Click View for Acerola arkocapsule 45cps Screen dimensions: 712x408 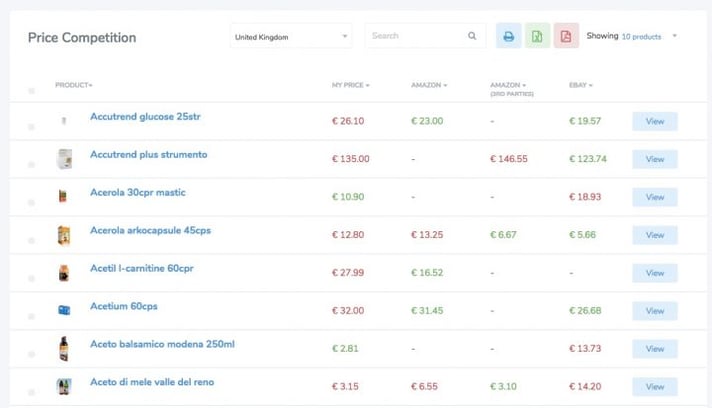point(655,235)
